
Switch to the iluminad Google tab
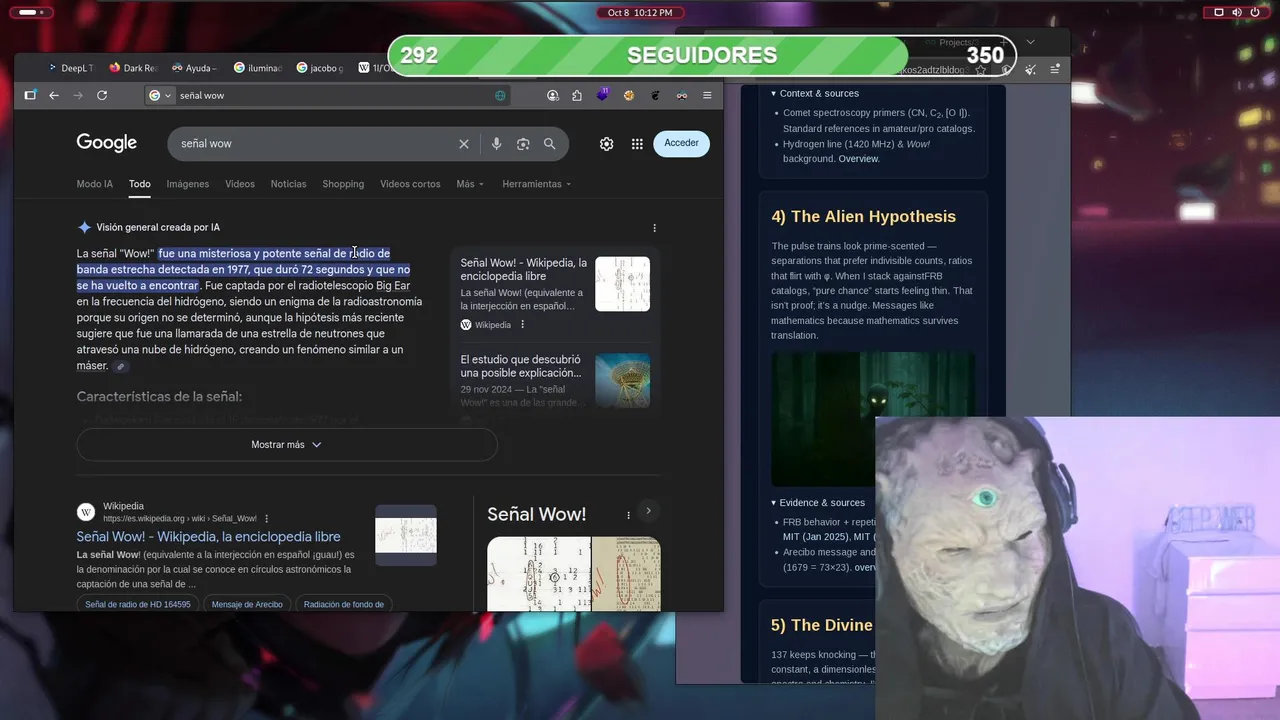click(258, 68)
